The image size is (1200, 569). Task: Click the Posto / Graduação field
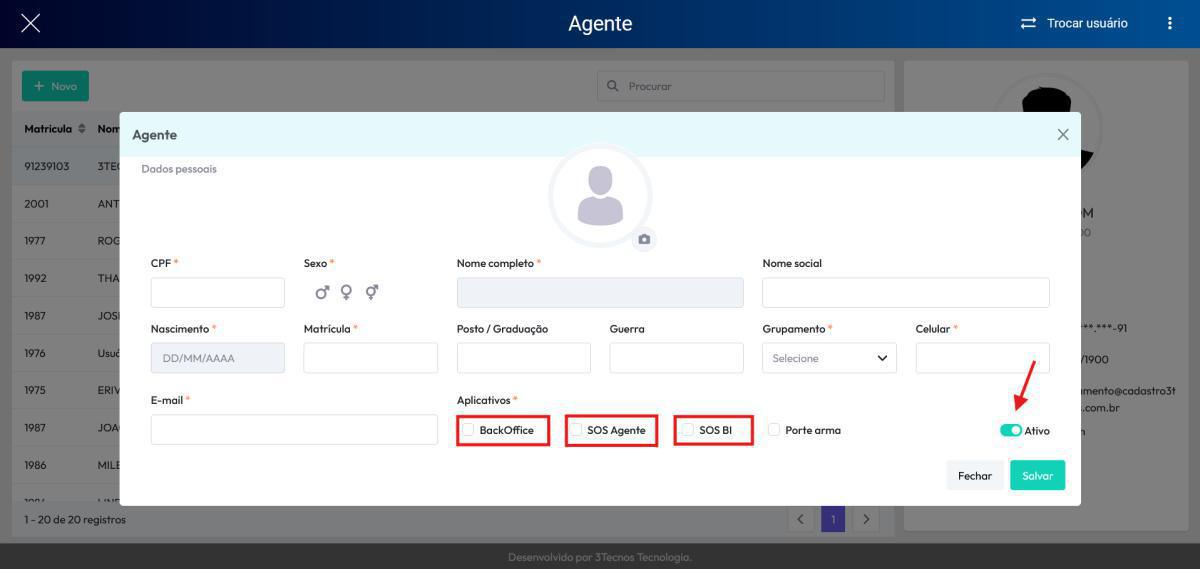pos(524,358)
